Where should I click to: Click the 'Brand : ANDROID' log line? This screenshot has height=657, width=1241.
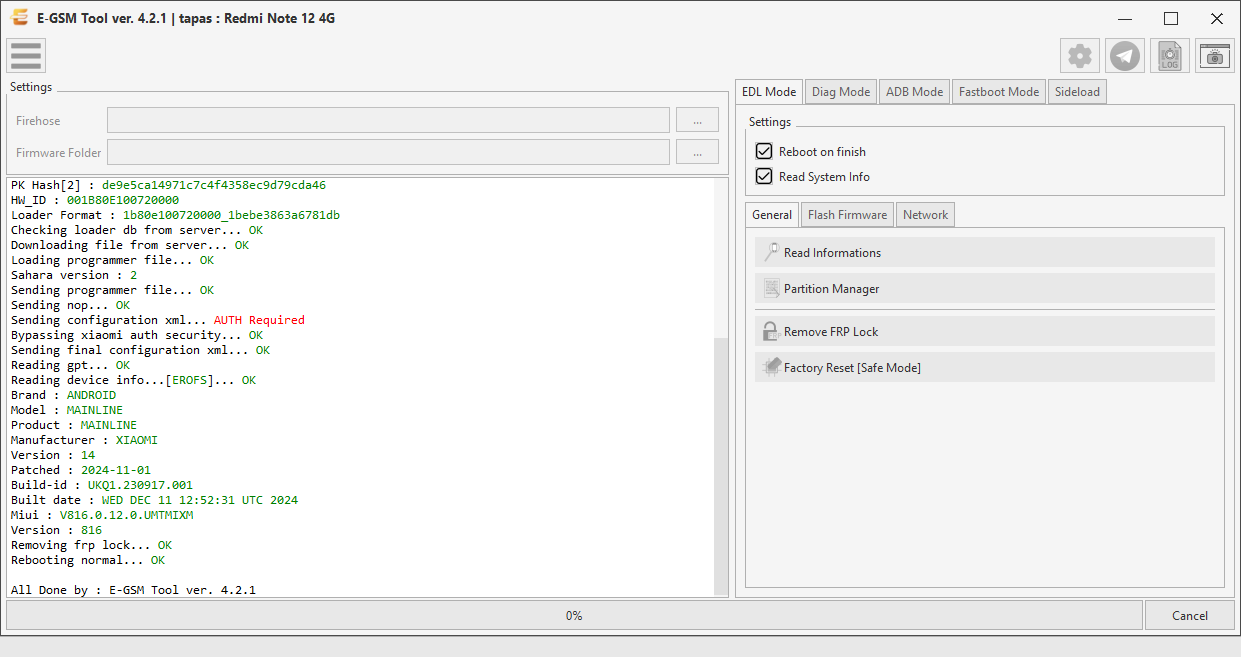63,395
